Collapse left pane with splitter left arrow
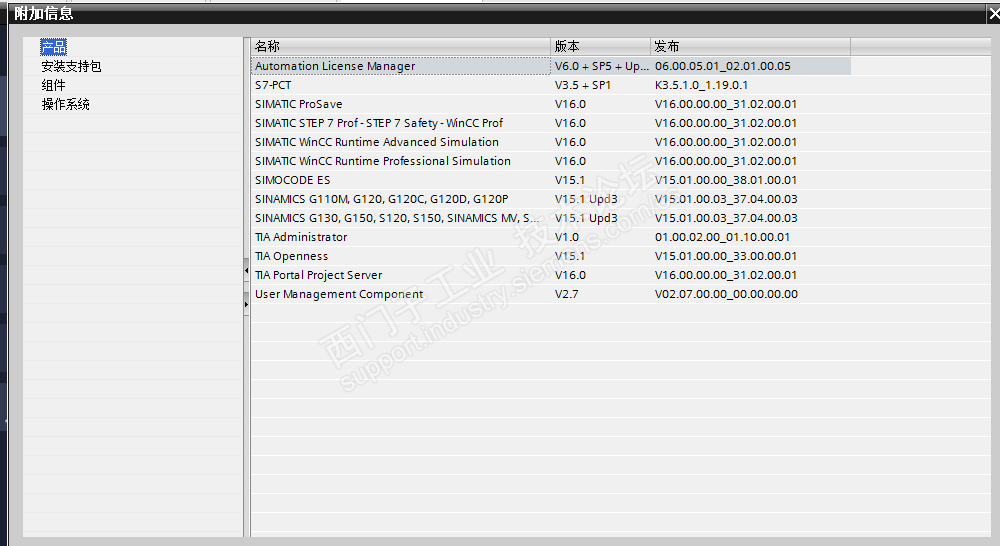Screen dimensions: 1000x546 point(246,271)
